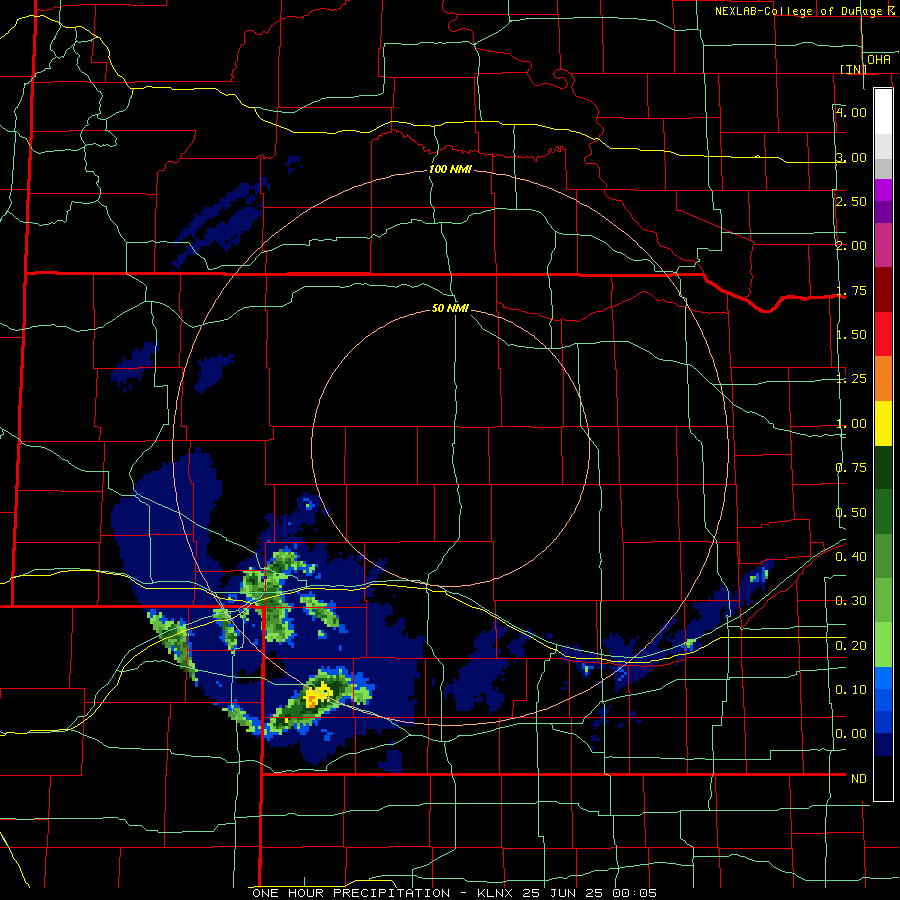Select the pink swatch beside 2.00
Viewport: 900px width, 900px height.
point(883,245)
